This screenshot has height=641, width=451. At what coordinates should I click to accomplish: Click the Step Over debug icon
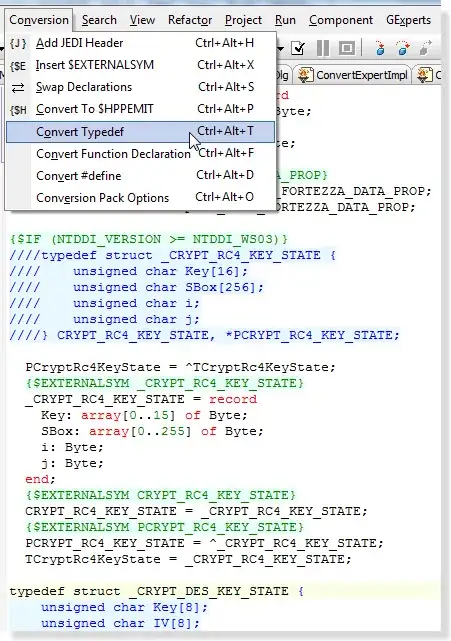[x=403, y=48]
